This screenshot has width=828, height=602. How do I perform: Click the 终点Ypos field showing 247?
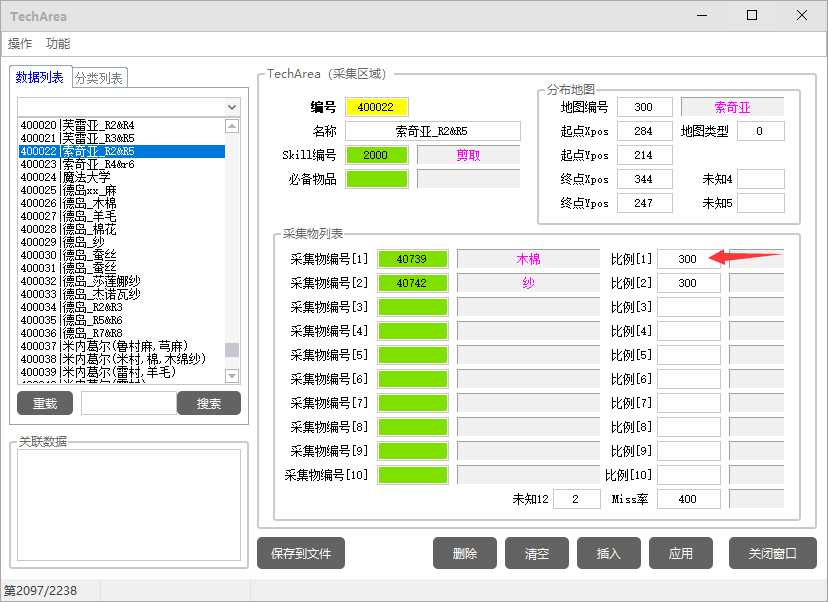[644, 203]
